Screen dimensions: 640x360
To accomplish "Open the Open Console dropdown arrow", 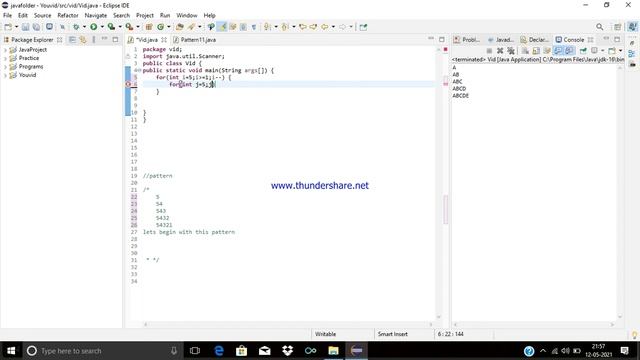I will coord(620,51).
